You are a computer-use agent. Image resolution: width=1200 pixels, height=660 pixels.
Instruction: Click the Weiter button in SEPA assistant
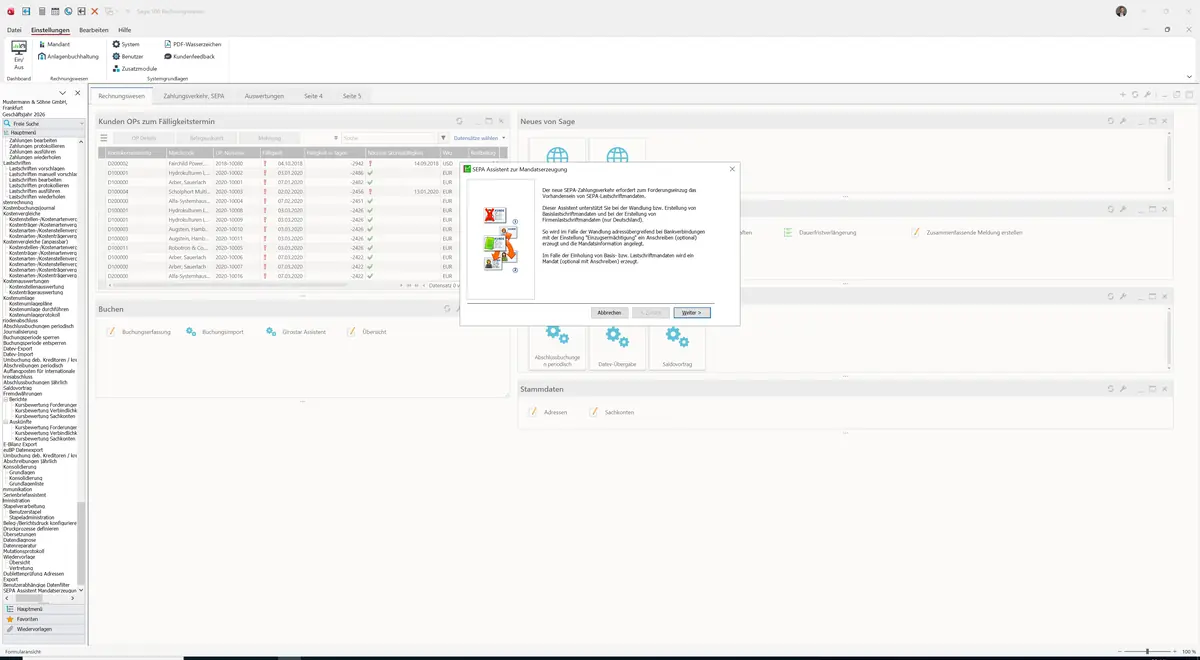692,313
